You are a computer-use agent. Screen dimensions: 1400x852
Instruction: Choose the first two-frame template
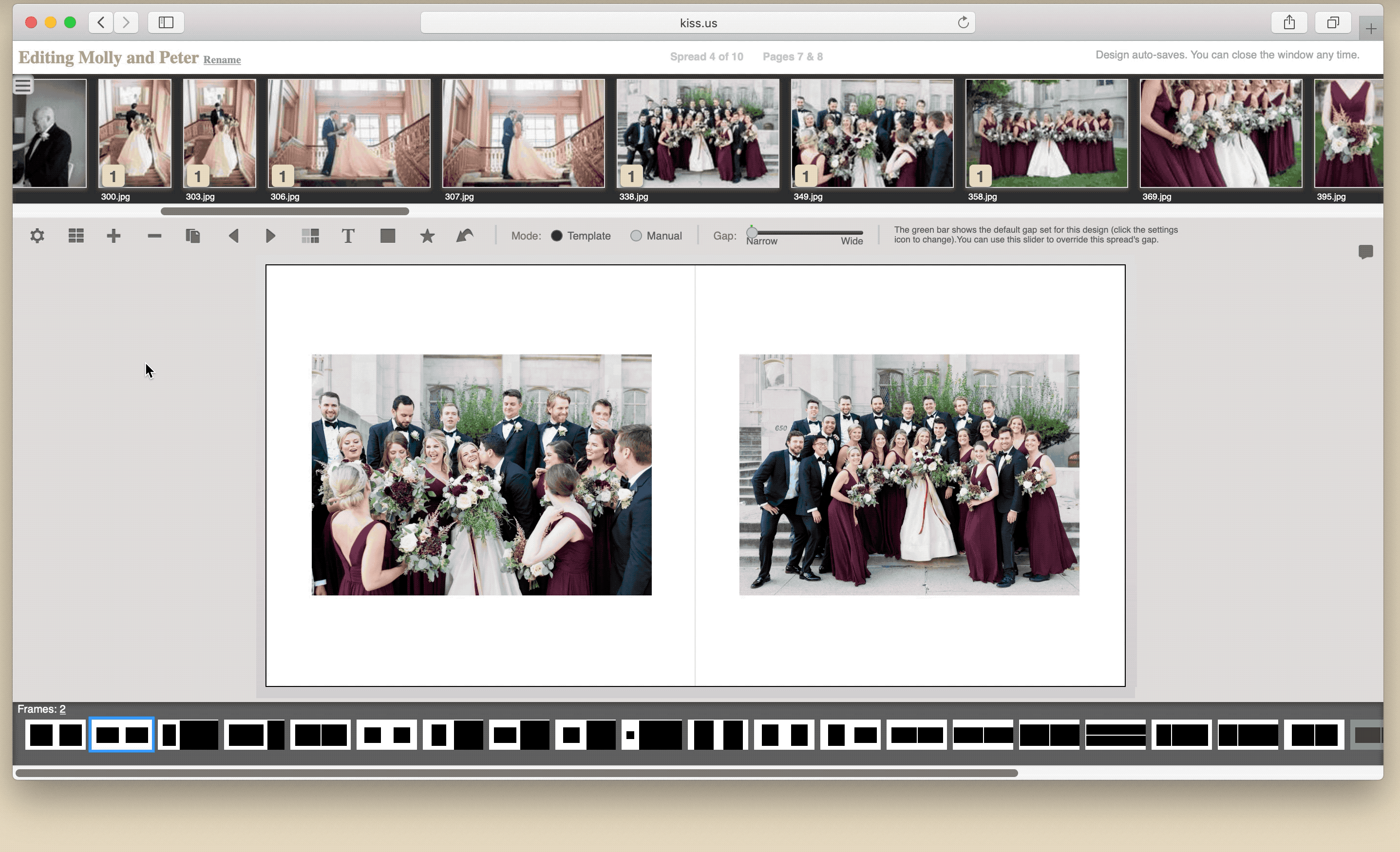coord(56,735)
